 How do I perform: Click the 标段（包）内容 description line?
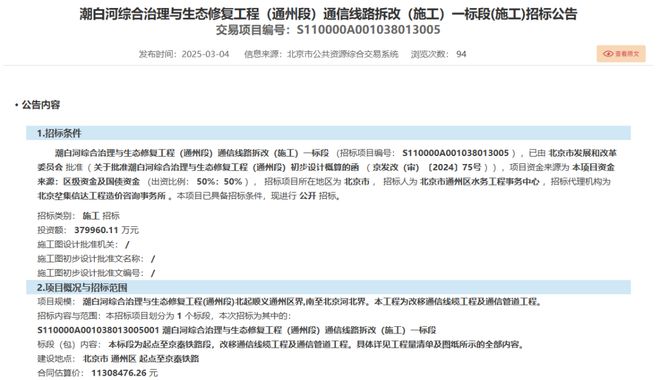pos(281,345)
